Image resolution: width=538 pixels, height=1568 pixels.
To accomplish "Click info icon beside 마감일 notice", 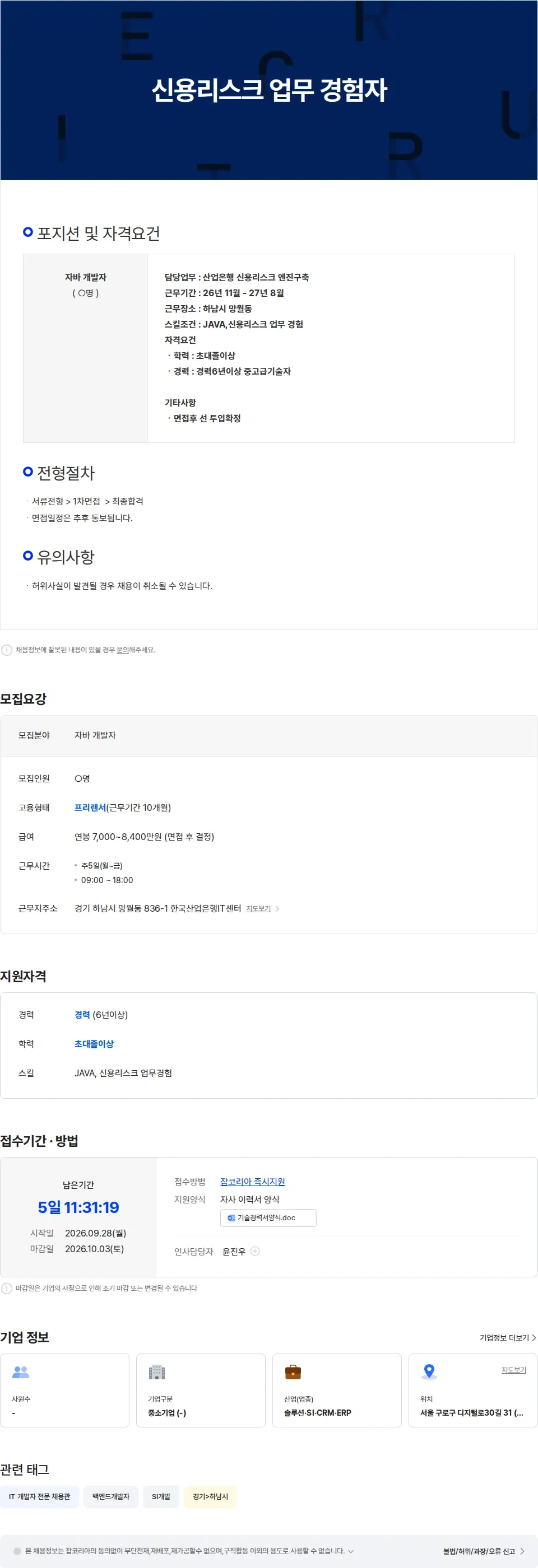I will pyautogui.click(x=7, y=1289).
